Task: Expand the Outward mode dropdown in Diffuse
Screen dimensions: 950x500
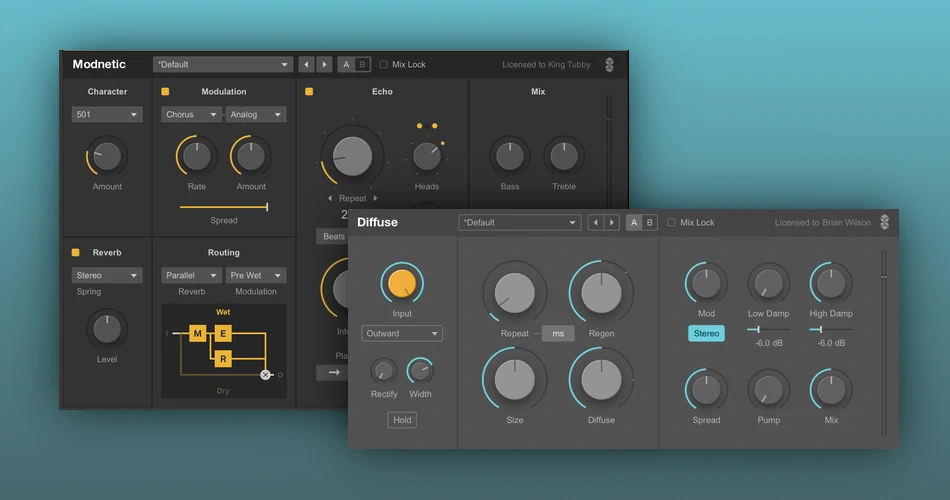Action: tap(402, 334)
